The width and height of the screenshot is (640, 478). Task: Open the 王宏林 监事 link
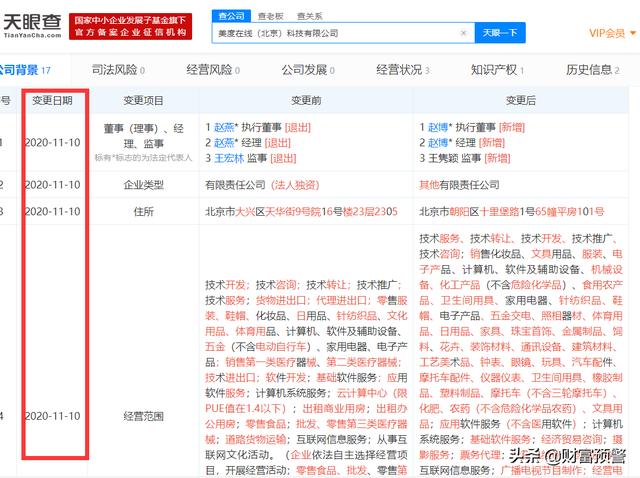(229, 158)
